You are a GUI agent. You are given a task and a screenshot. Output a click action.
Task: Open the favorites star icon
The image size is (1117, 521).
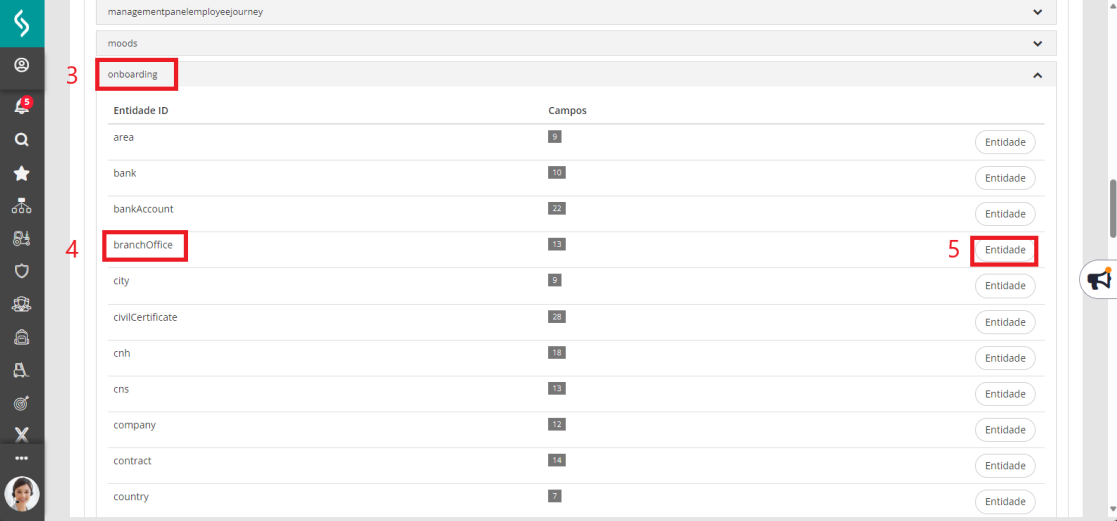click(21, 173)
